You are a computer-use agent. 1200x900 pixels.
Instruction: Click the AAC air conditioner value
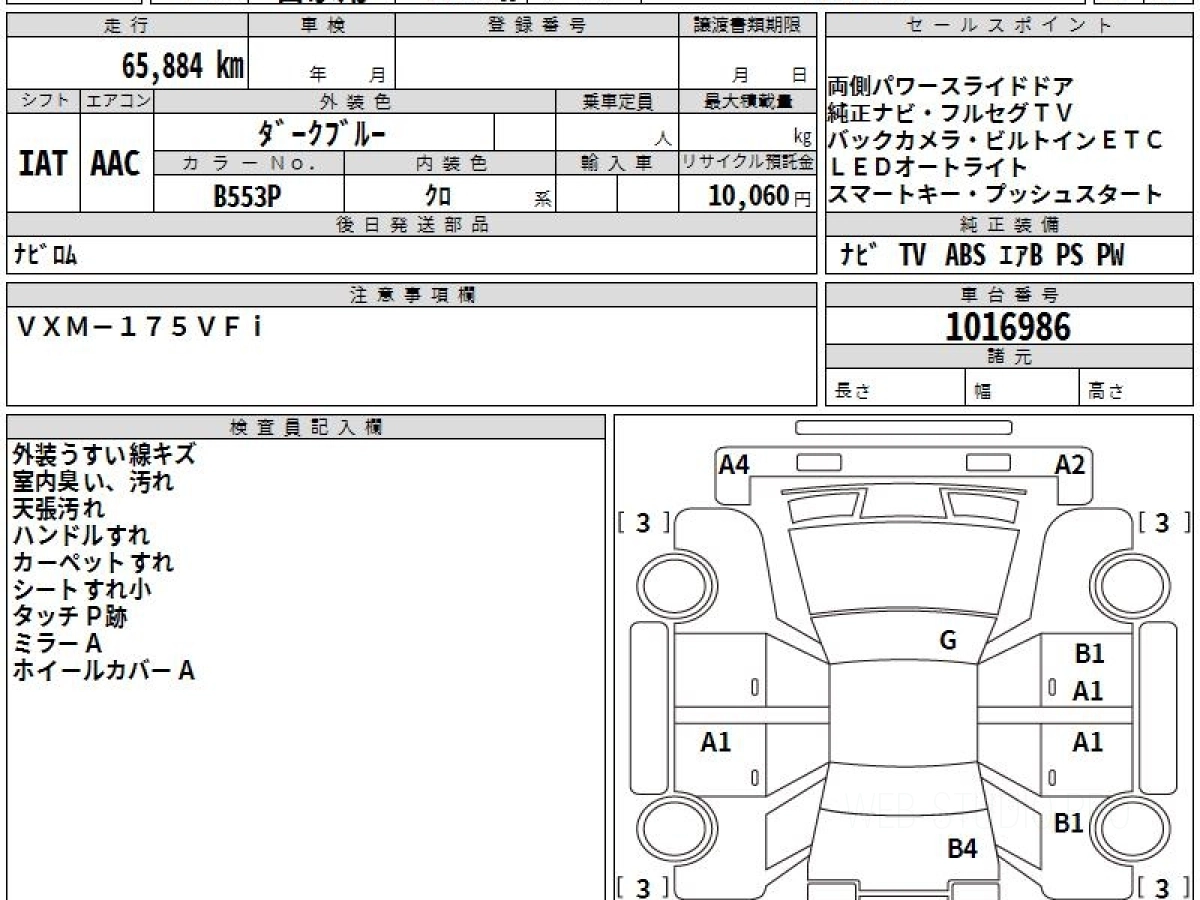click(x=116, y=163)
